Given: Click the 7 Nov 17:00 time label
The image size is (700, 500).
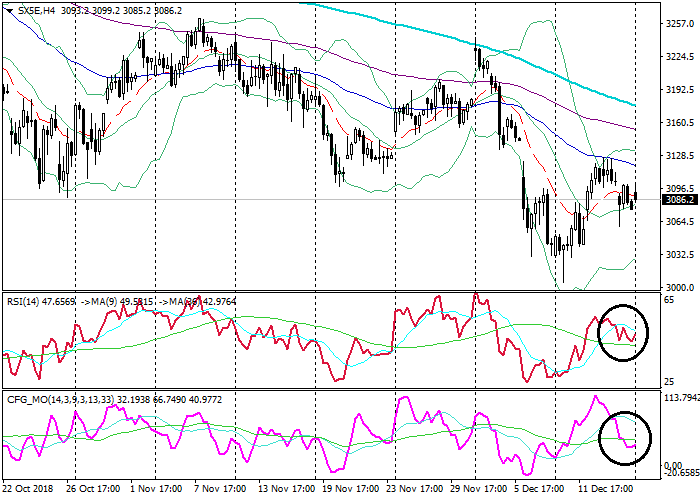Looking at the screenshot, I should [x=218, y=490].
